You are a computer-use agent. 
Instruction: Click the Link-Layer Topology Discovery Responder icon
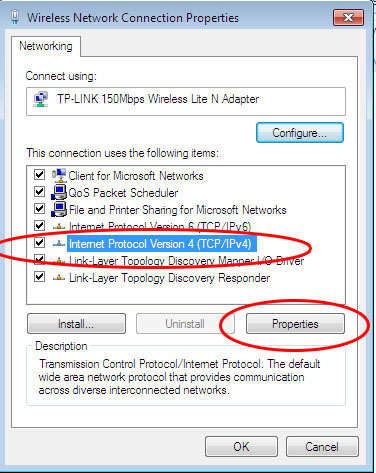pyautogui.click(x=59, y=278)
